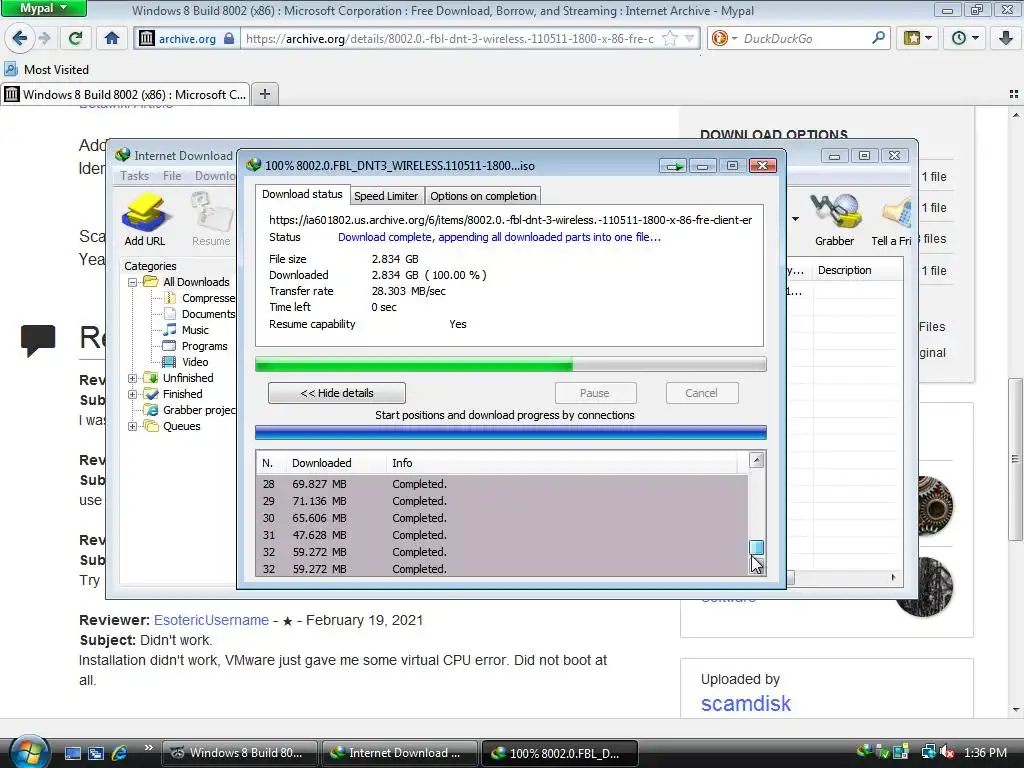Open the URL bar history dropdown
The height and width of the screenshot is (768, 1024).
(690, 39)
